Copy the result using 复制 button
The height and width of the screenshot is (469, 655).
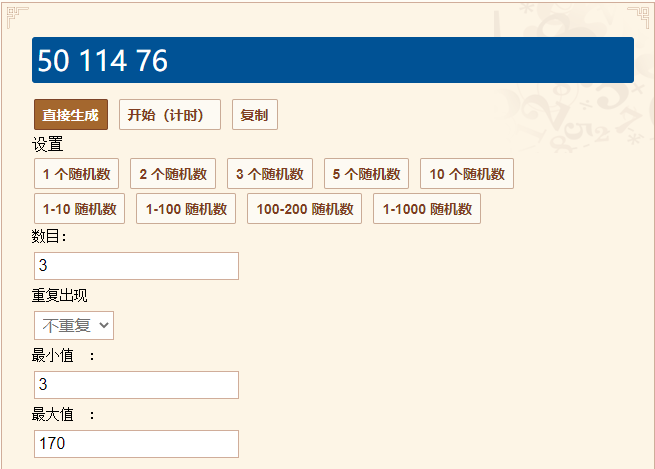click(255, 114)
